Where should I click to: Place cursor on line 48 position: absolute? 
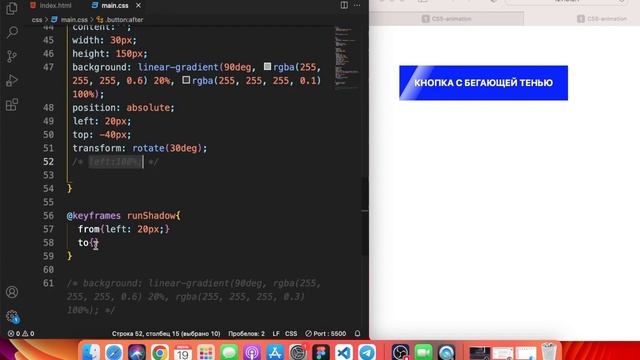[123, 108]
